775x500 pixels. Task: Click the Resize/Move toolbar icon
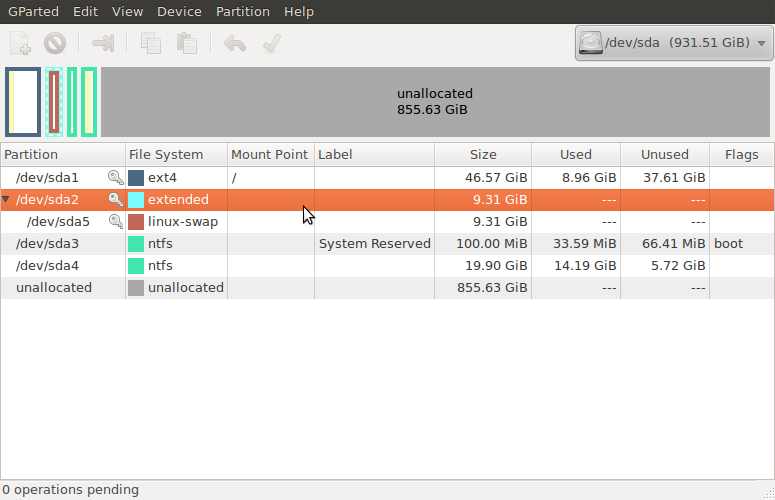103,43
